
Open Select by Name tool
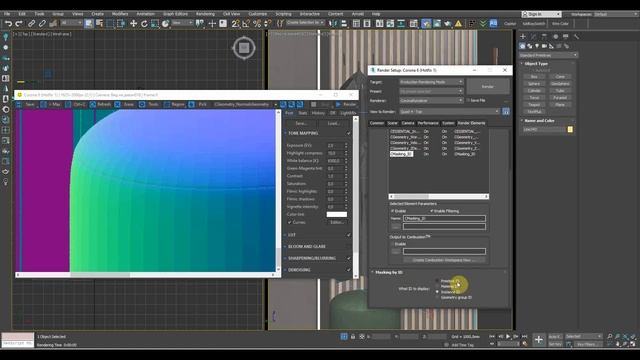pyautogui.click(x=99, y=24)
